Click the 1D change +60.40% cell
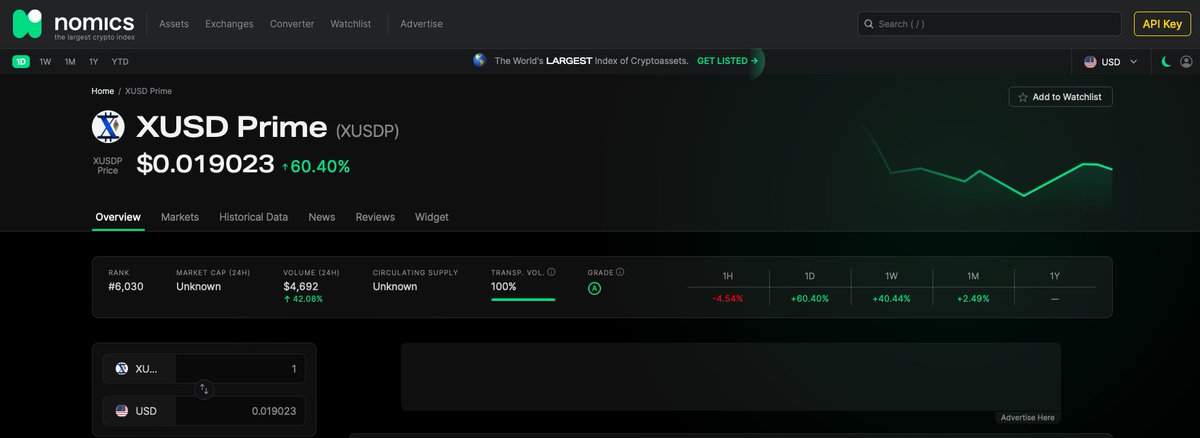 click(810, 299)
